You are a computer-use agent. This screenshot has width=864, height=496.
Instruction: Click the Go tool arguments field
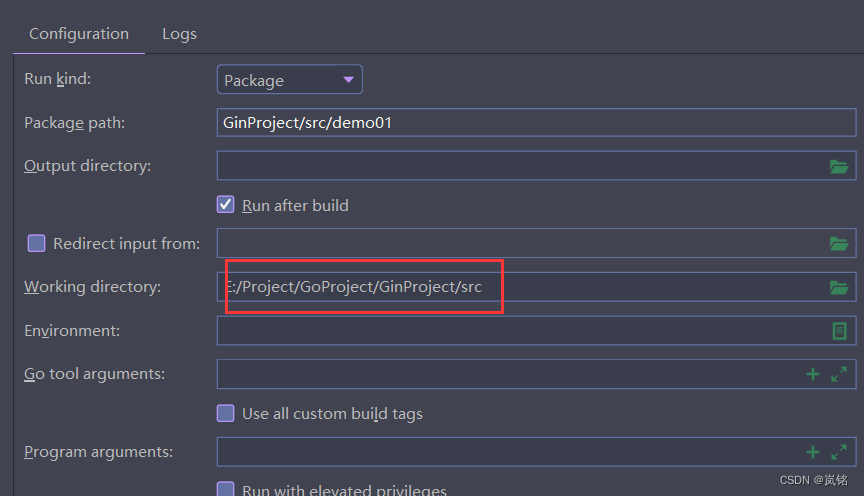click(537, 374)
